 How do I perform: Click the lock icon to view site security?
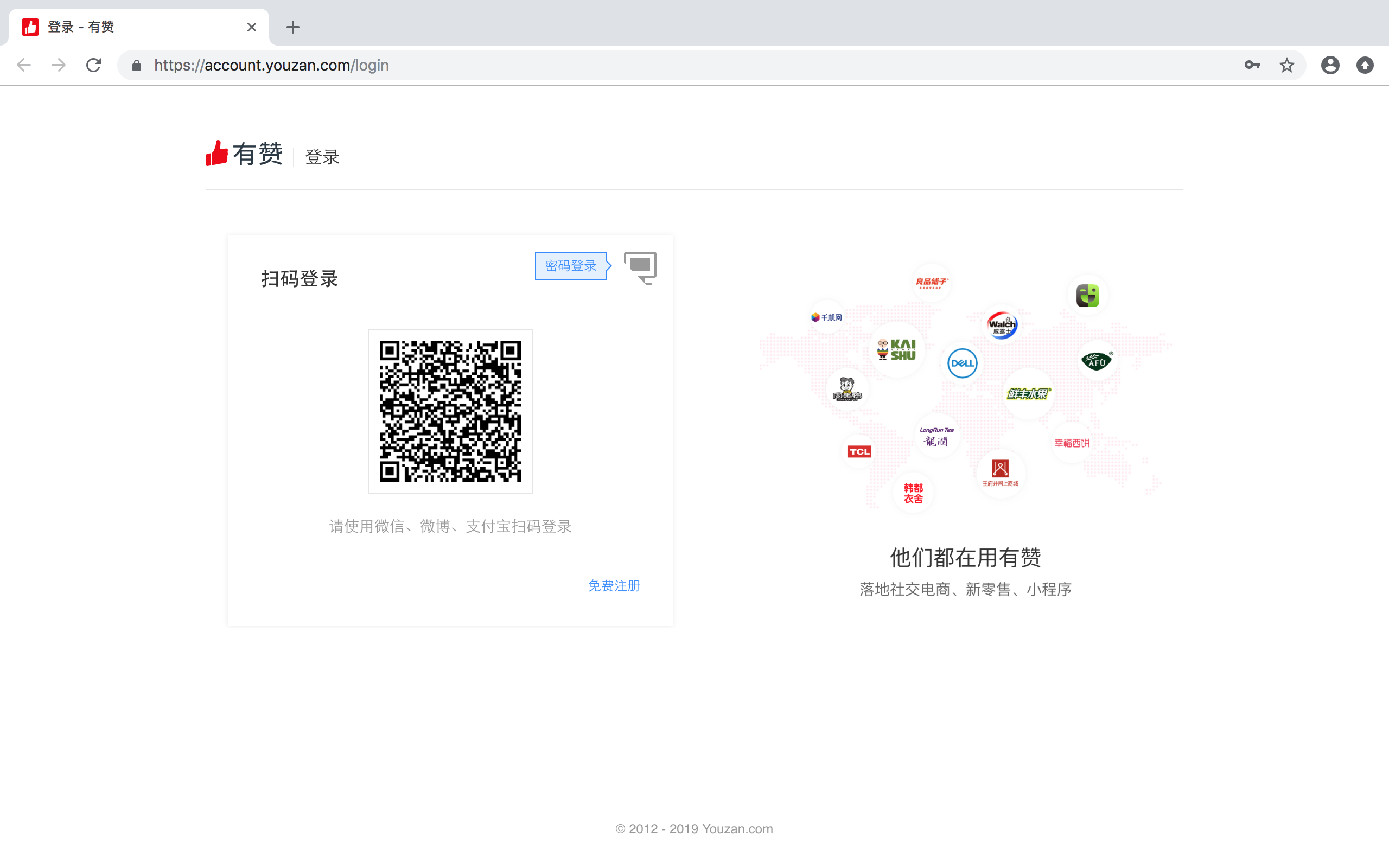pos(136,65)
